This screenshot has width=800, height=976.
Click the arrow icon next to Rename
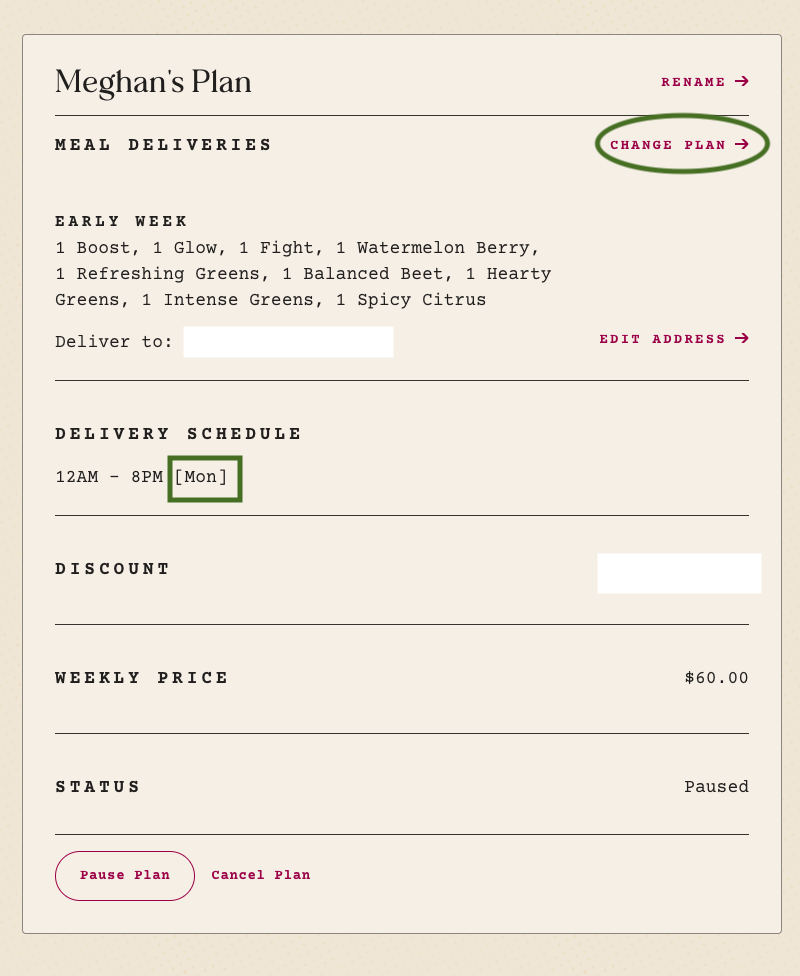(x=741, y=82)
